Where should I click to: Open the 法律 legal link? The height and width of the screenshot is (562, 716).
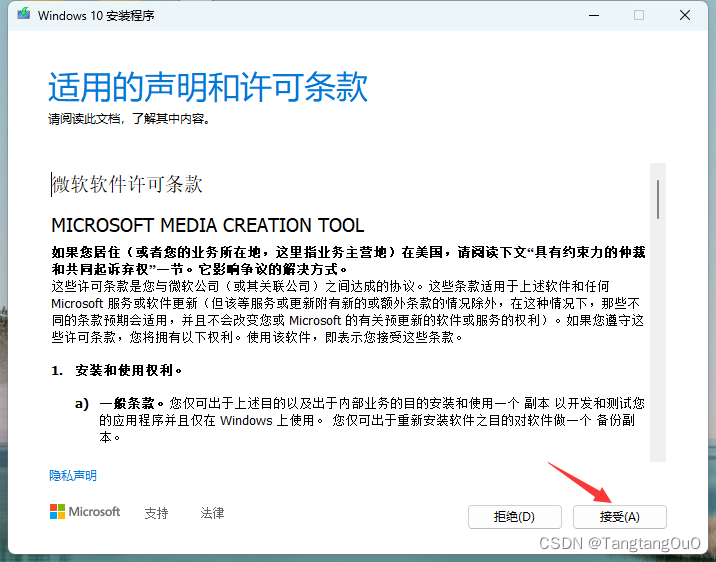[212, 513]
